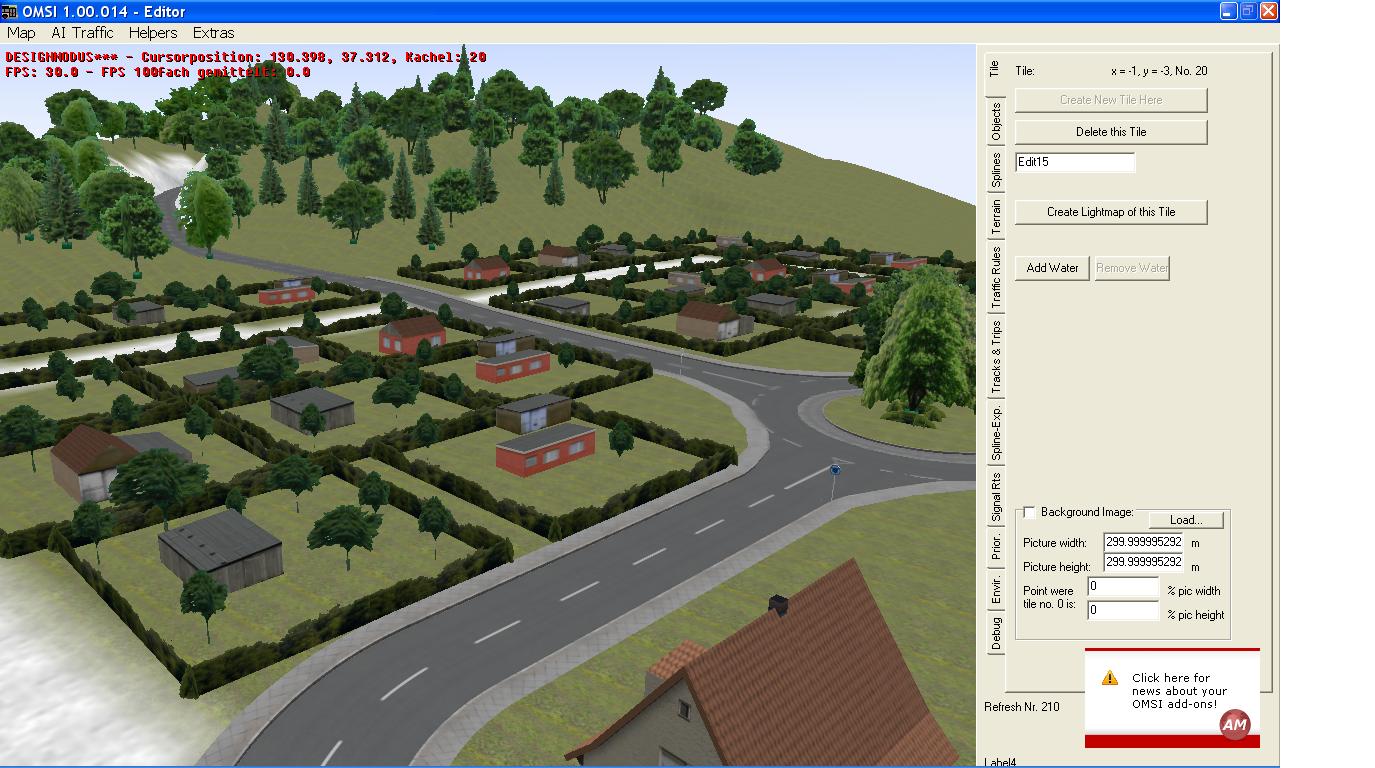Click the yellow warning icon in notification
This screenshot has height=768, width=1375.
[1109, 678]
